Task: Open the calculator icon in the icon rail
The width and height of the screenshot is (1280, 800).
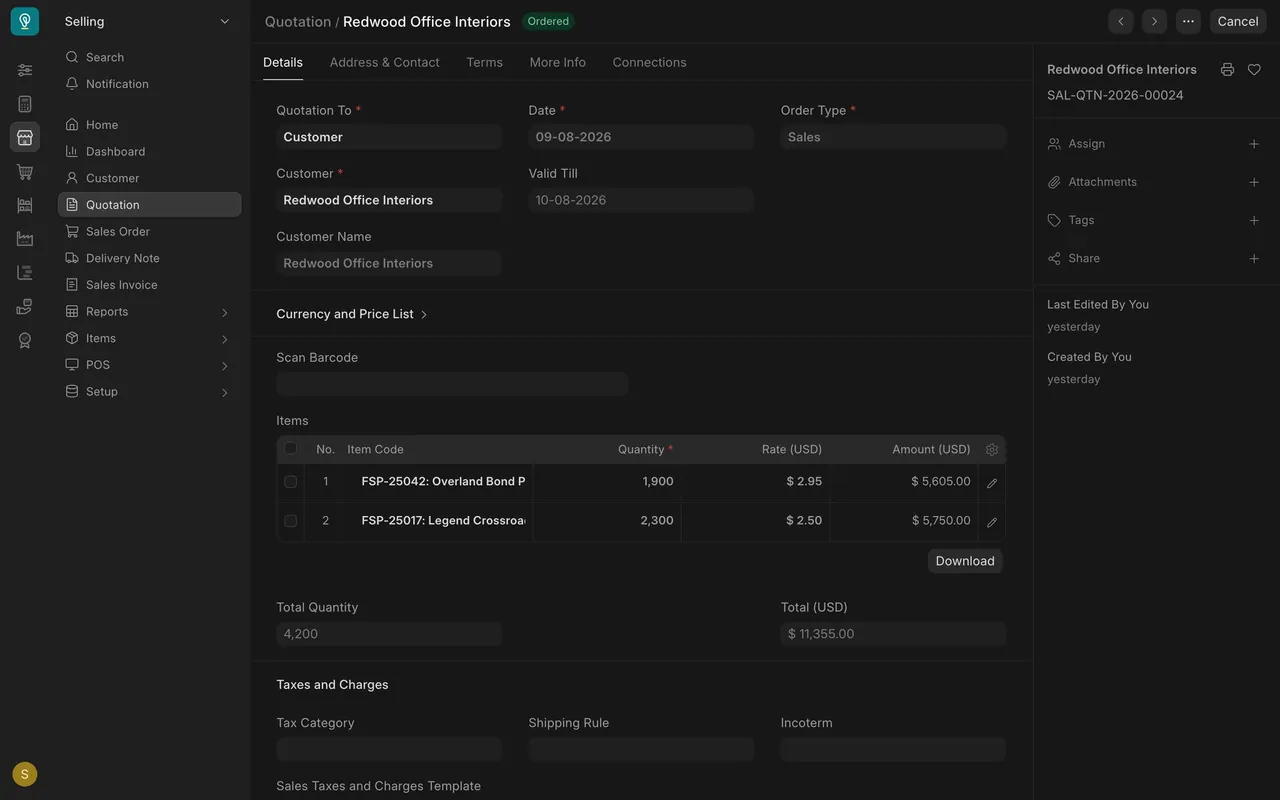Action: tap(25, 104)
